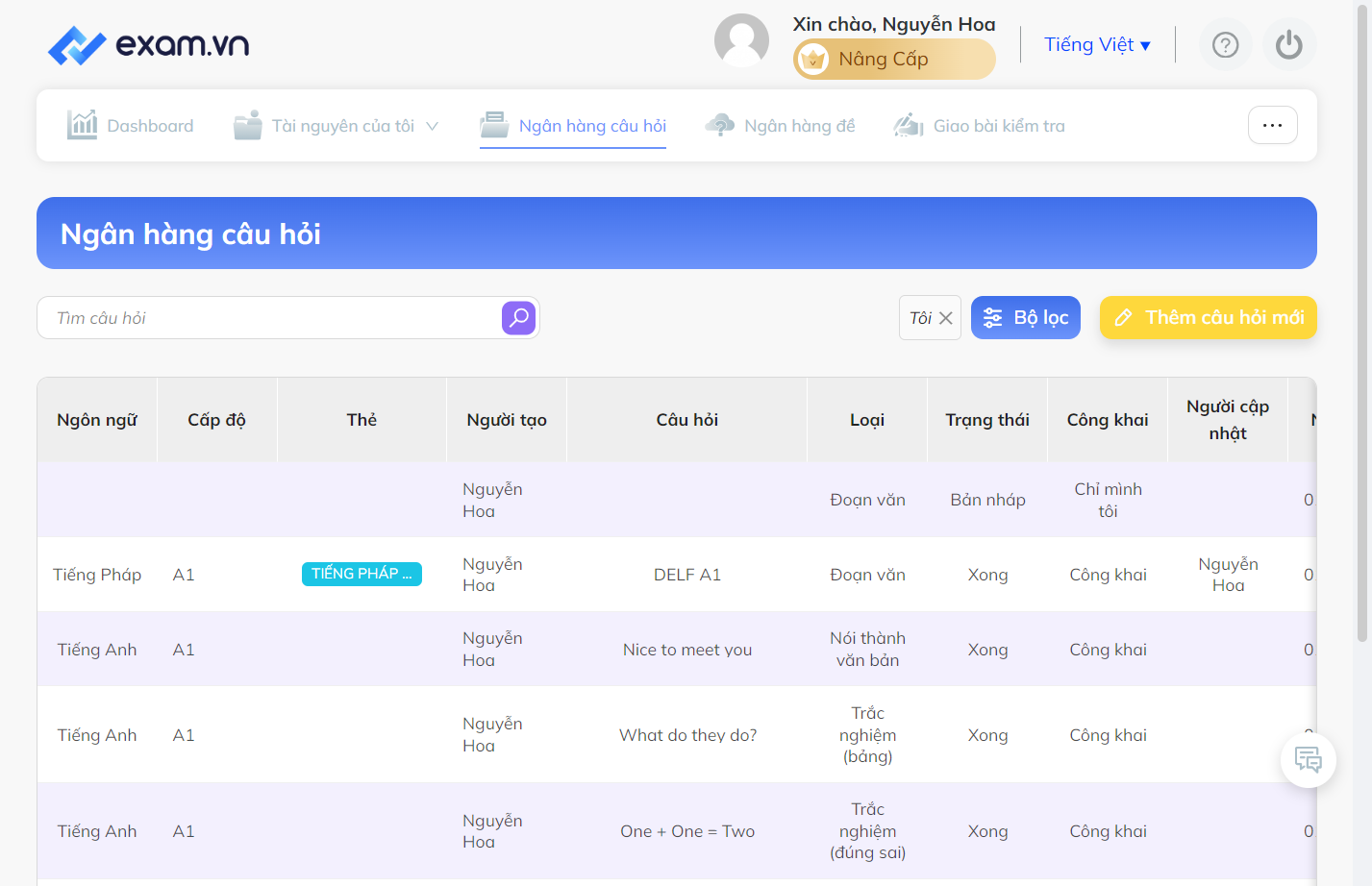Switch to the Ngân hàng đề tab

(x=780, y=125)
